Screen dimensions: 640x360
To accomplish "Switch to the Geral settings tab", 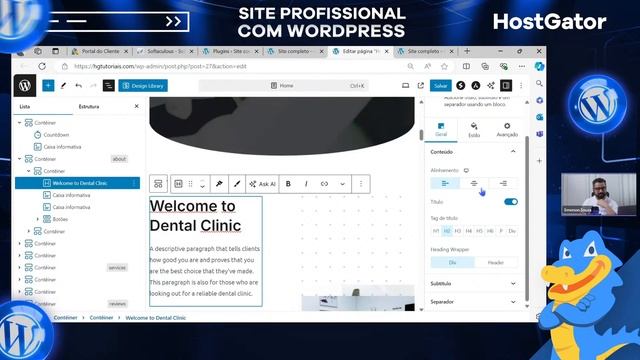I will click(441, 129).
